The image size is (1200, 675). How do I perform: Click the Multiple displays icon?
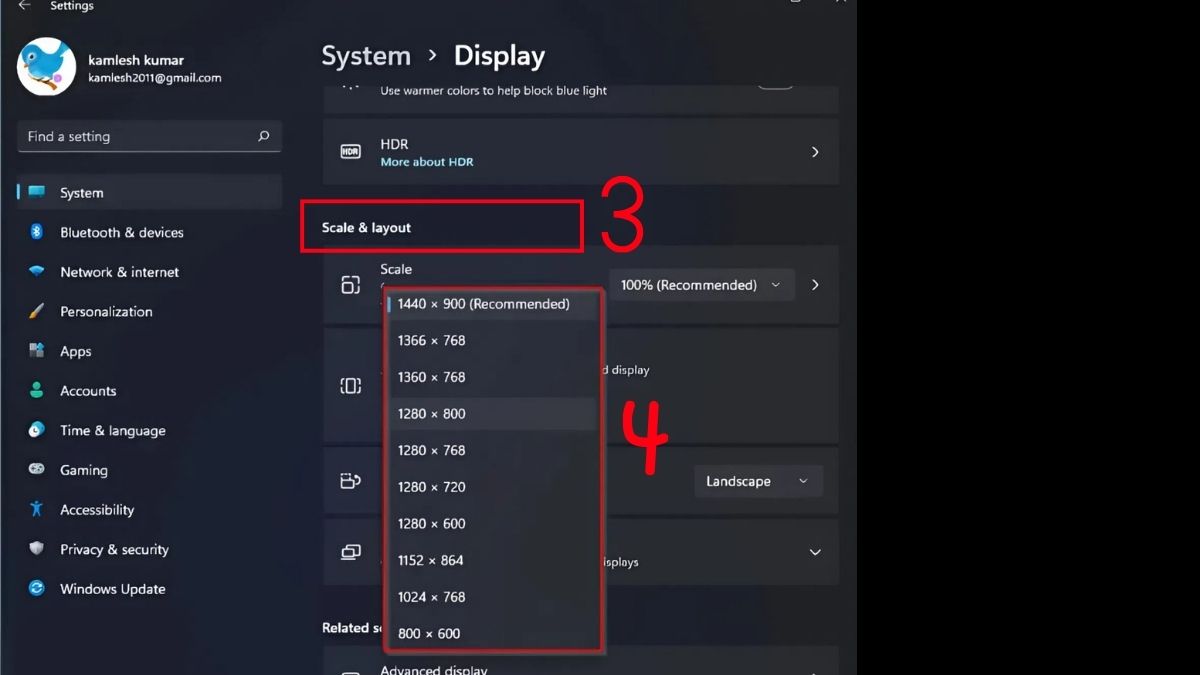coord(350,552)
